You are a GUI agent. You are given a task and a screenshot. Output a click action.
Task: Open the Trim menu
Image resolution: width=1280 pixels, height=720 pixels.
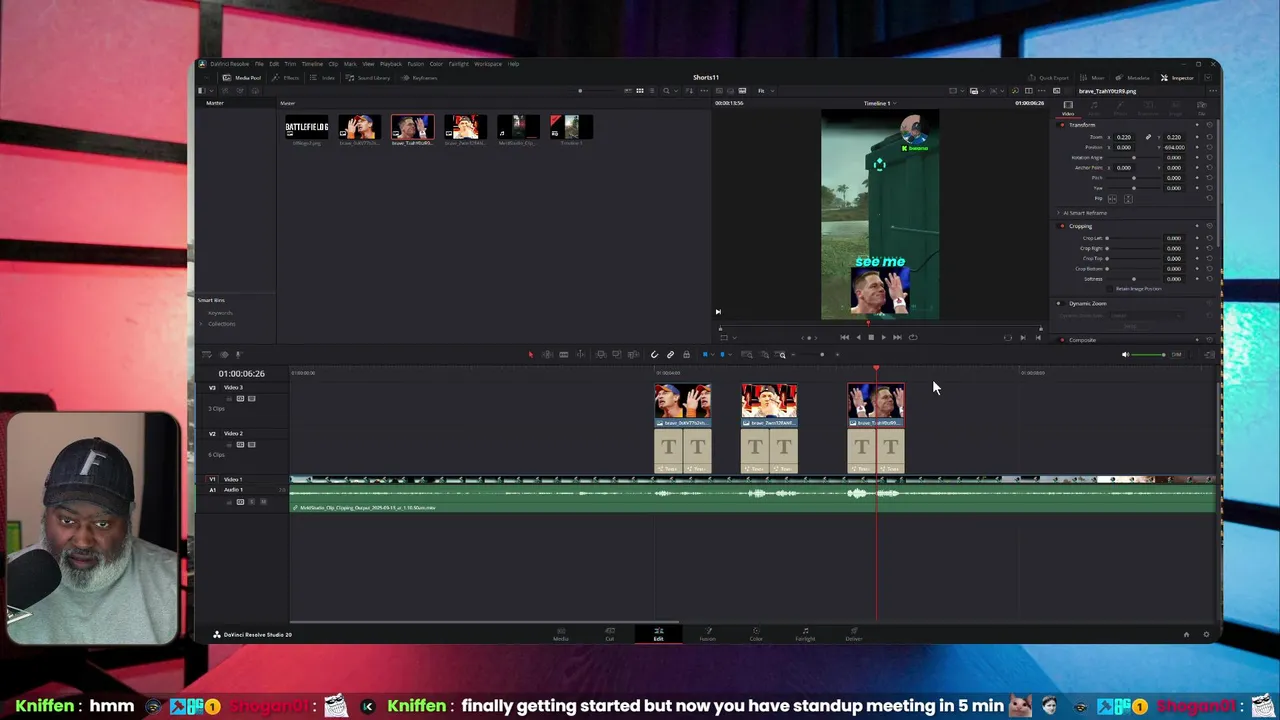(290, 64)
